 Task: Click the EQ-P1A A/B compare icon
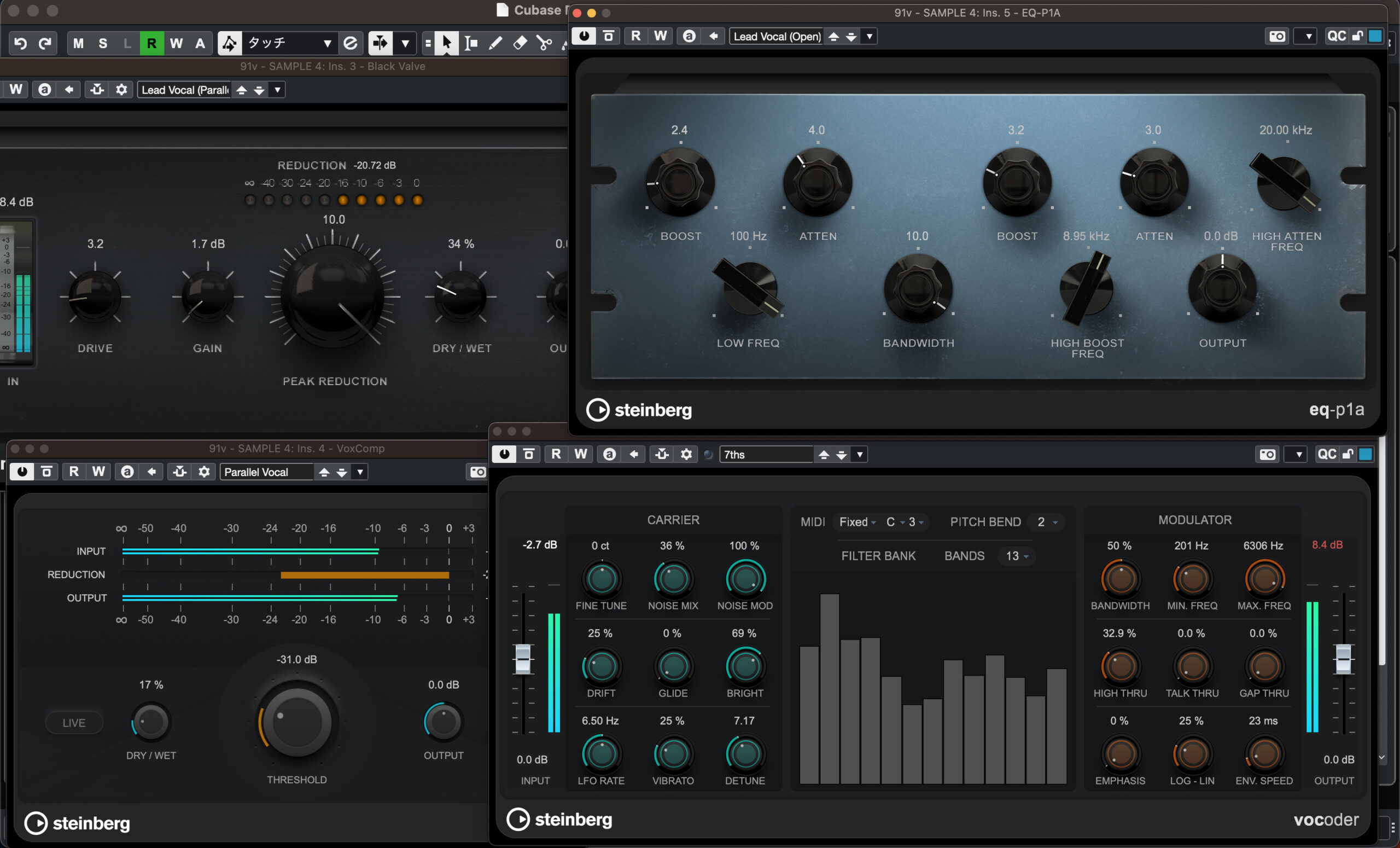coord(689,36)
